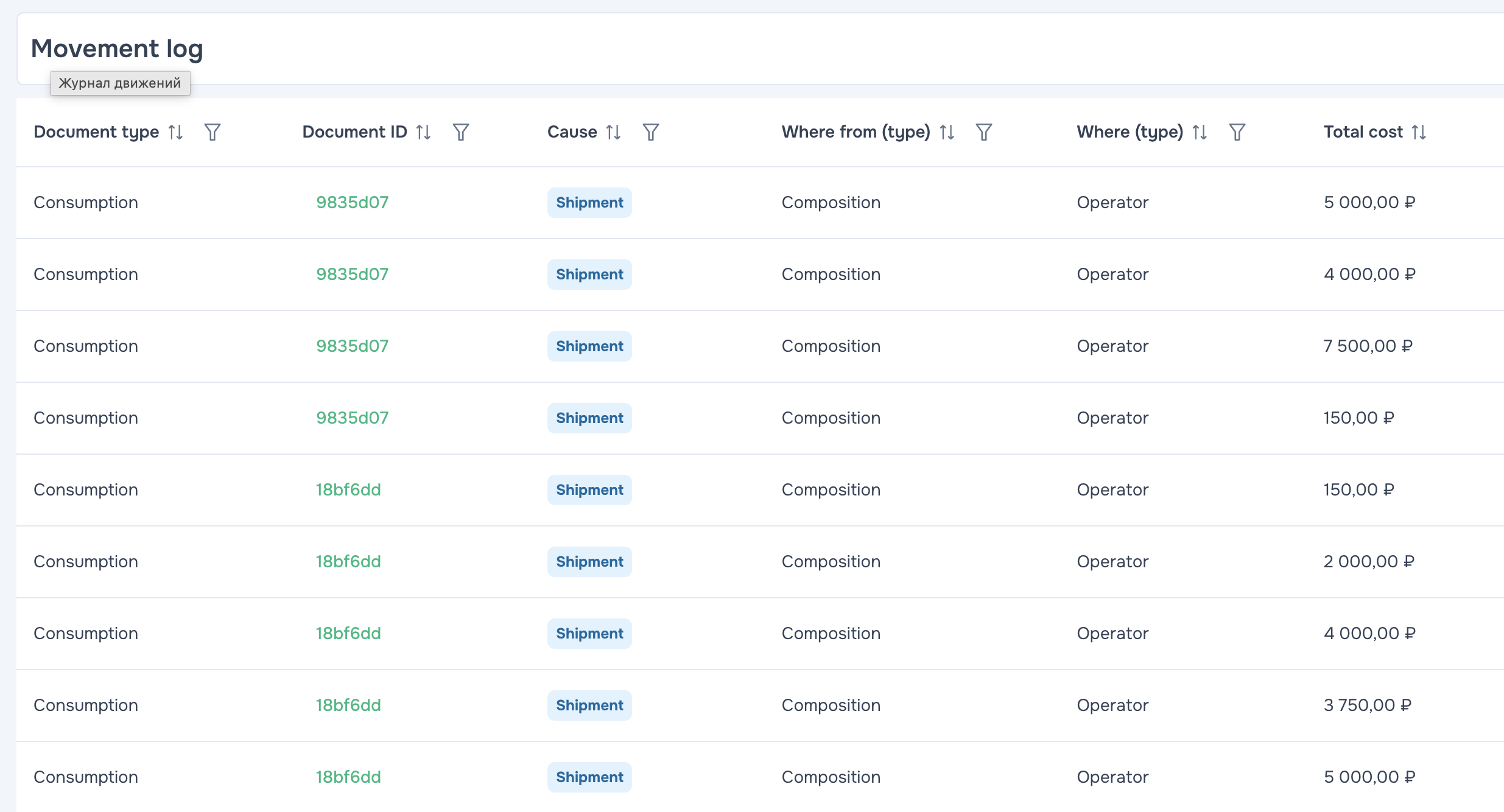Sort by Where (type) column
This screenshot has width=1504, height=812.
1200,132
